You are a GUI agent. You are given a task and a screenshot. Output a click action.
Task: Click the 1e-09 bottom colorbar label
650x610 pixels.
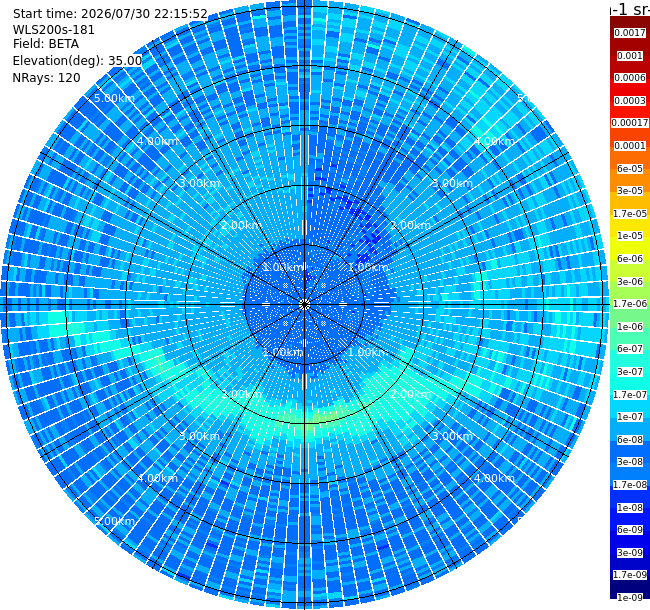[630, 597]
